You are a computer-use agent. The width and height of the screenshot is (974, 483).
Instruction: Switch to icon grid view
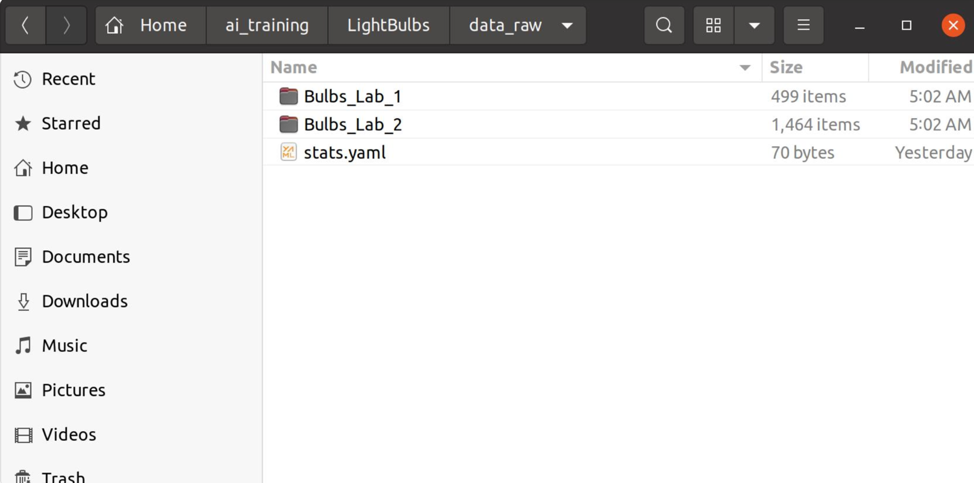[x=713, y=26]
